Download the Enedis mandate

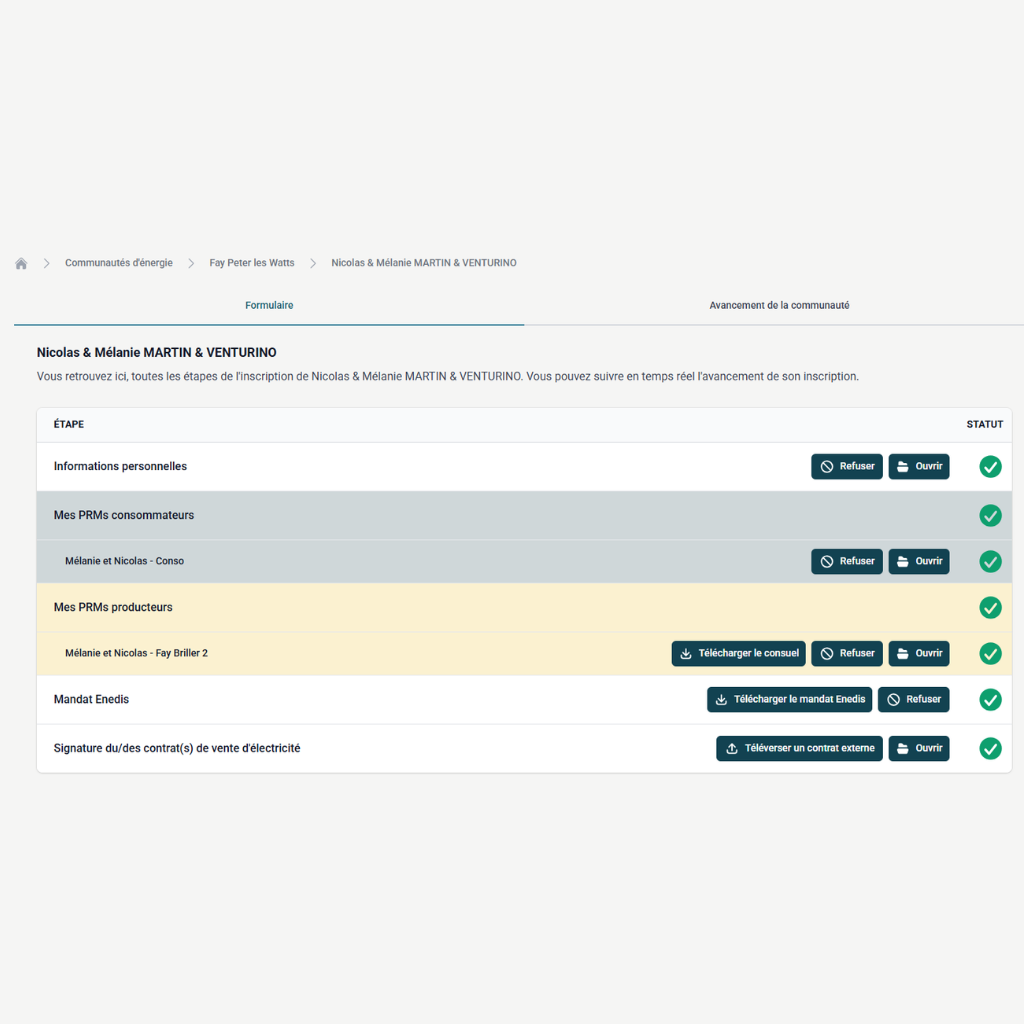(x=789, y=700)
